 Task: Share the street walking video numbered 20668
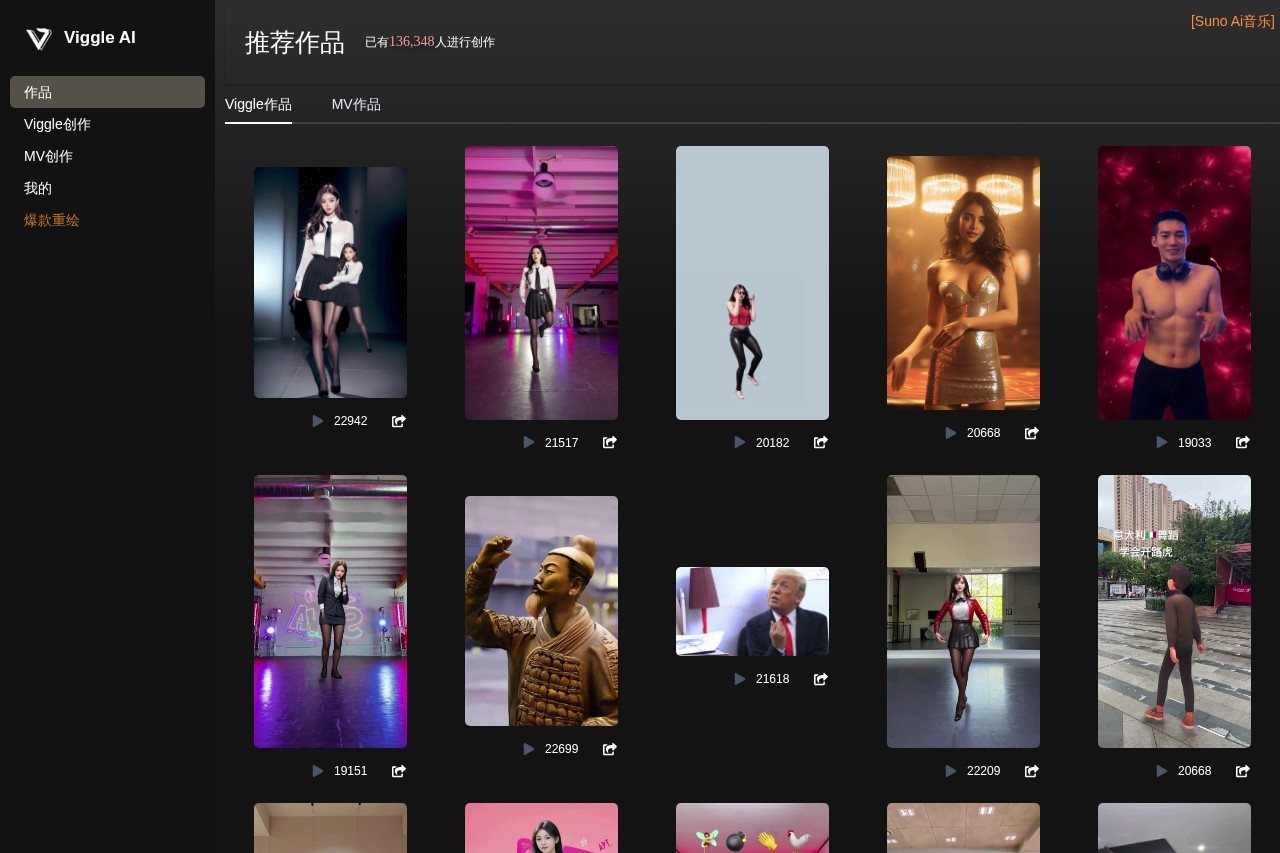[x=1242, y=771]
